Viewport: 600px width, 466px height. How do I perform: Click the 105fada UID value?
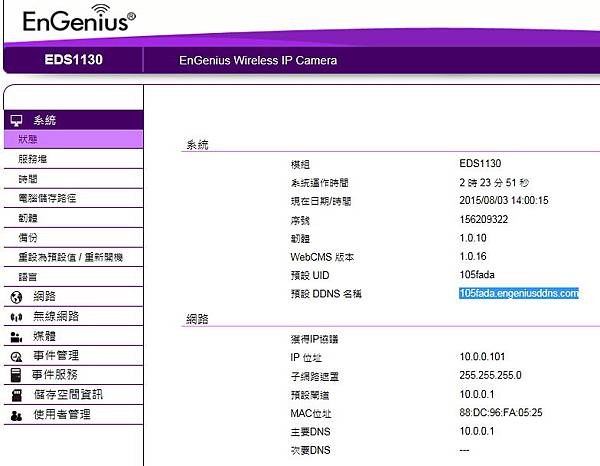(x=477, y=275)
